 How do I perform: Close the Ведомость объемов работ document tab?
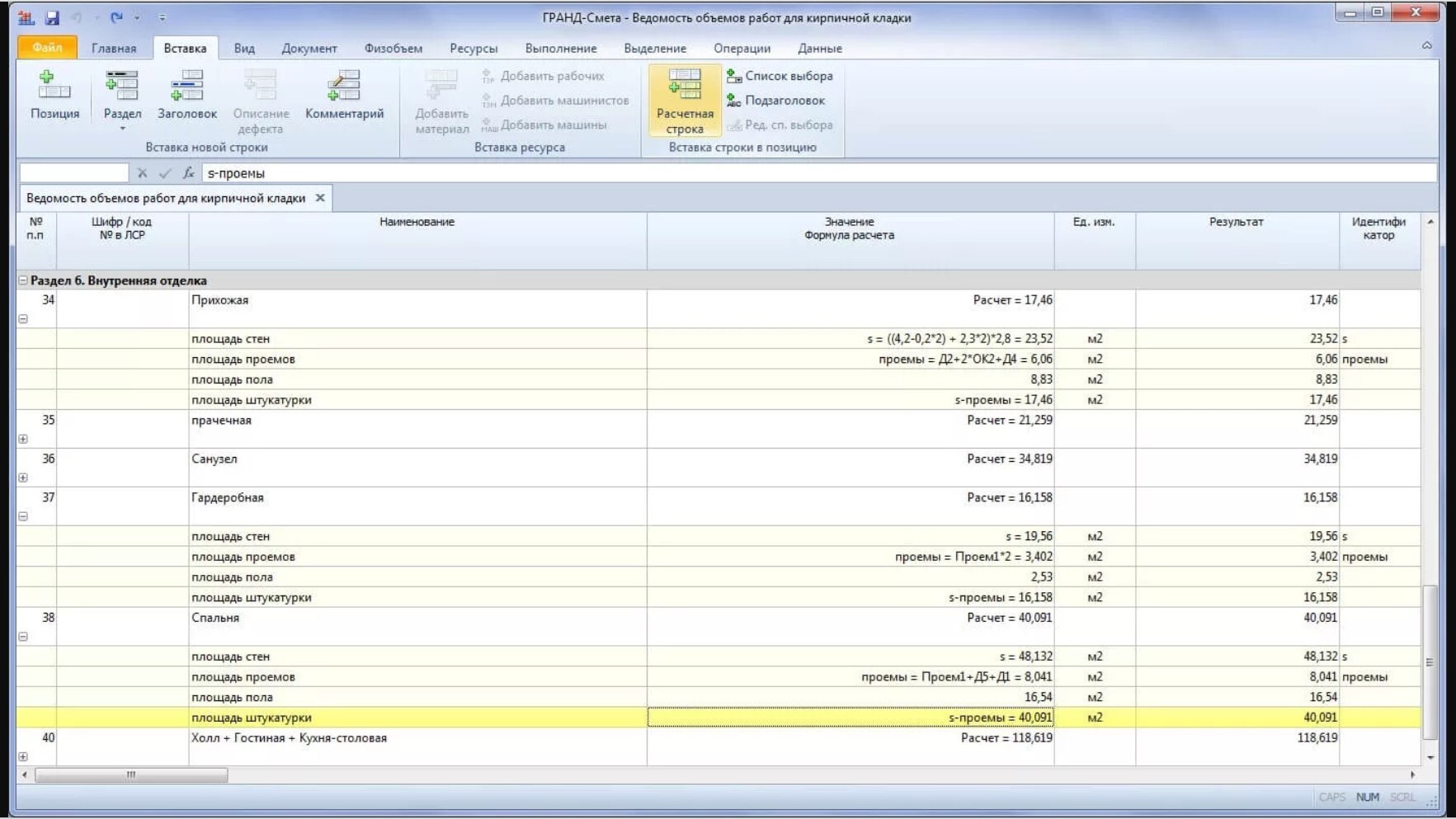point(320,198)
